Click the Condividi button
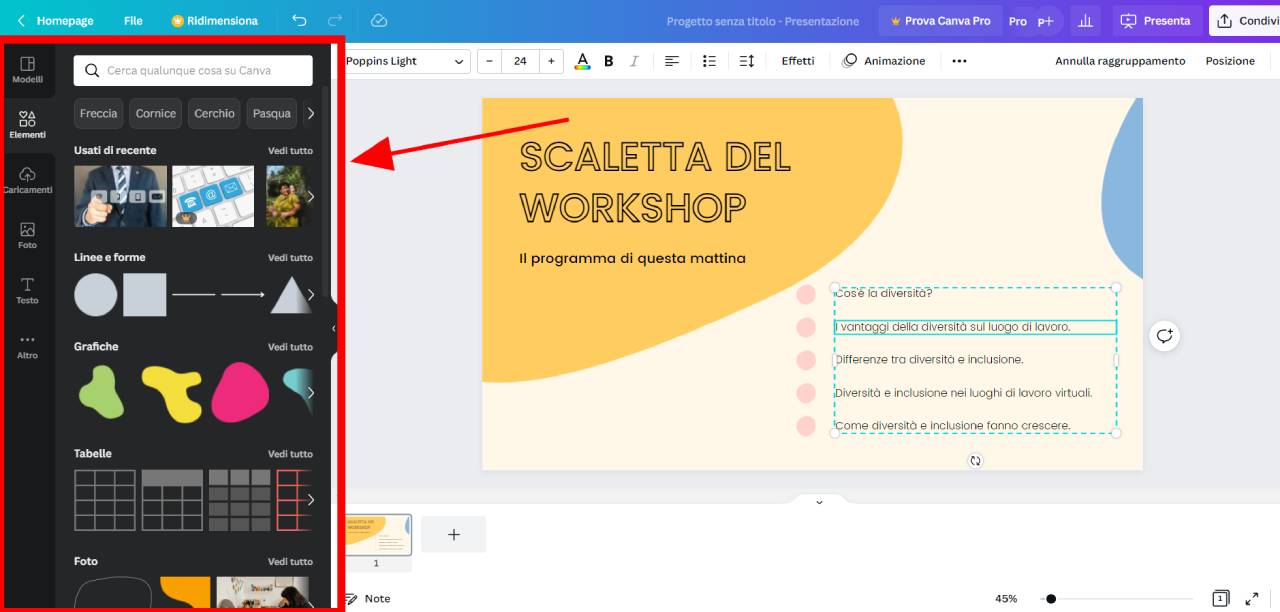1280x612 pixels. point(1250,20)
